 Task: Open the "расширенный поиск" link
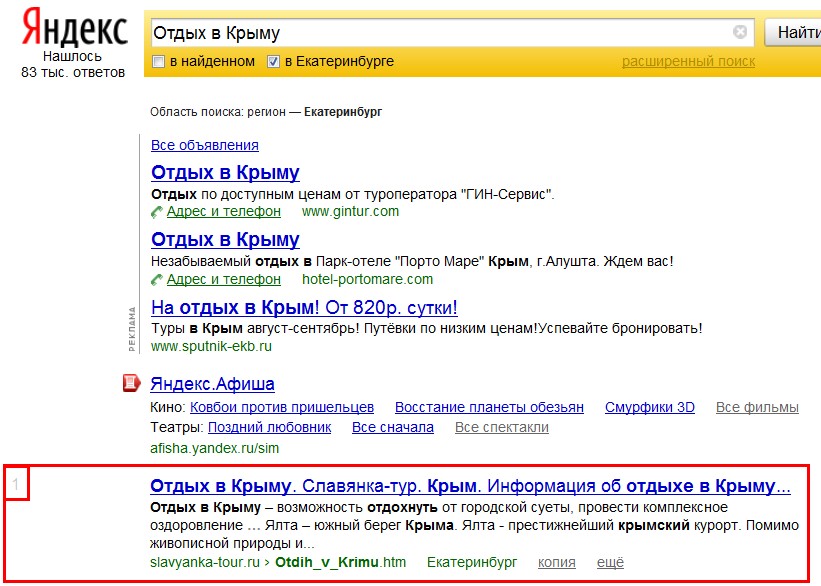[688, 62]
